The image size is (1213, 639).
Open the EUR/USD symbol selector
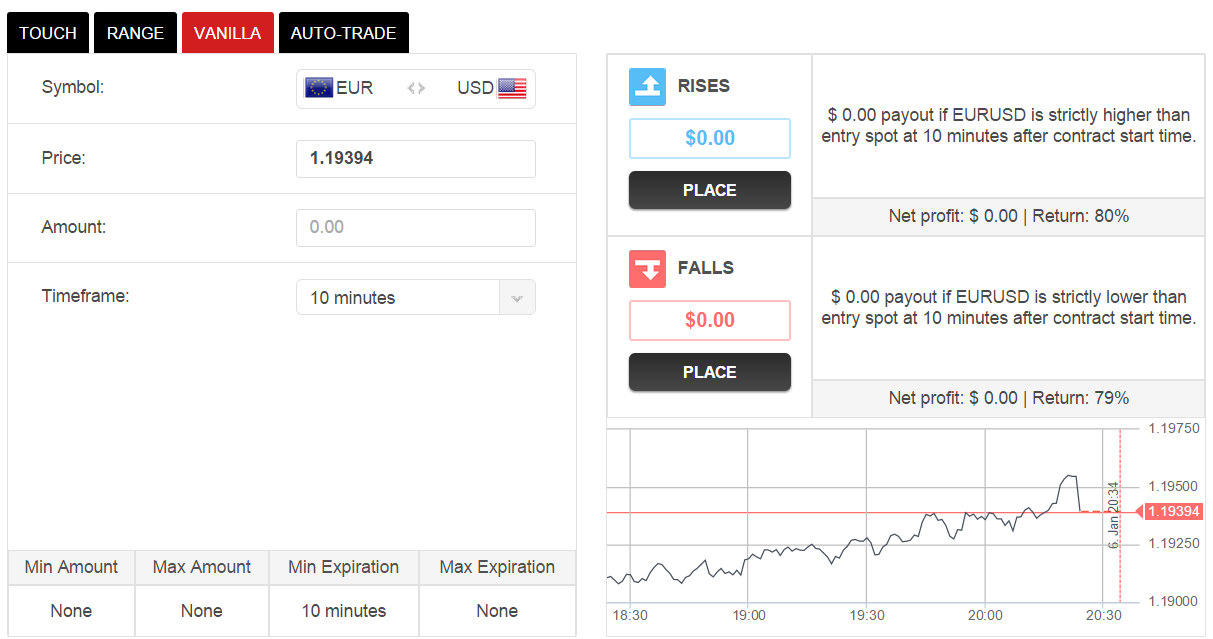(416, 88)
